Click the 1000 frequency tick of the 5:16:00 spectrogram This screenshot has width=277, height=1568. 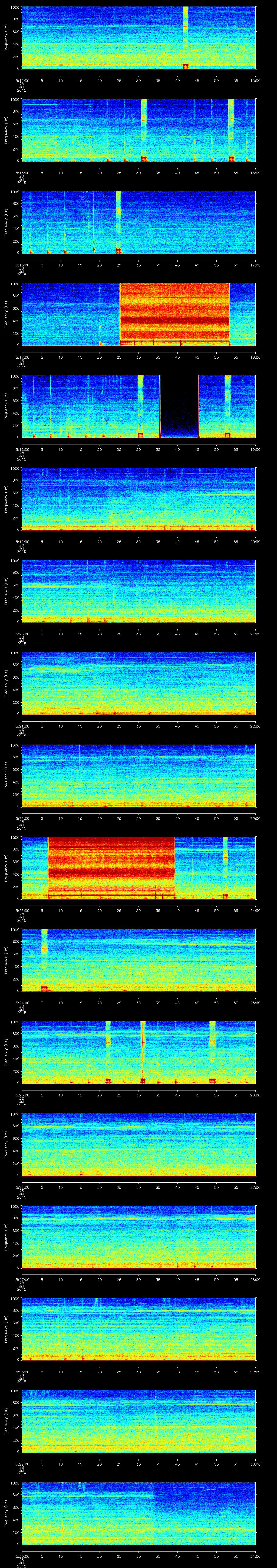[15, 192]
